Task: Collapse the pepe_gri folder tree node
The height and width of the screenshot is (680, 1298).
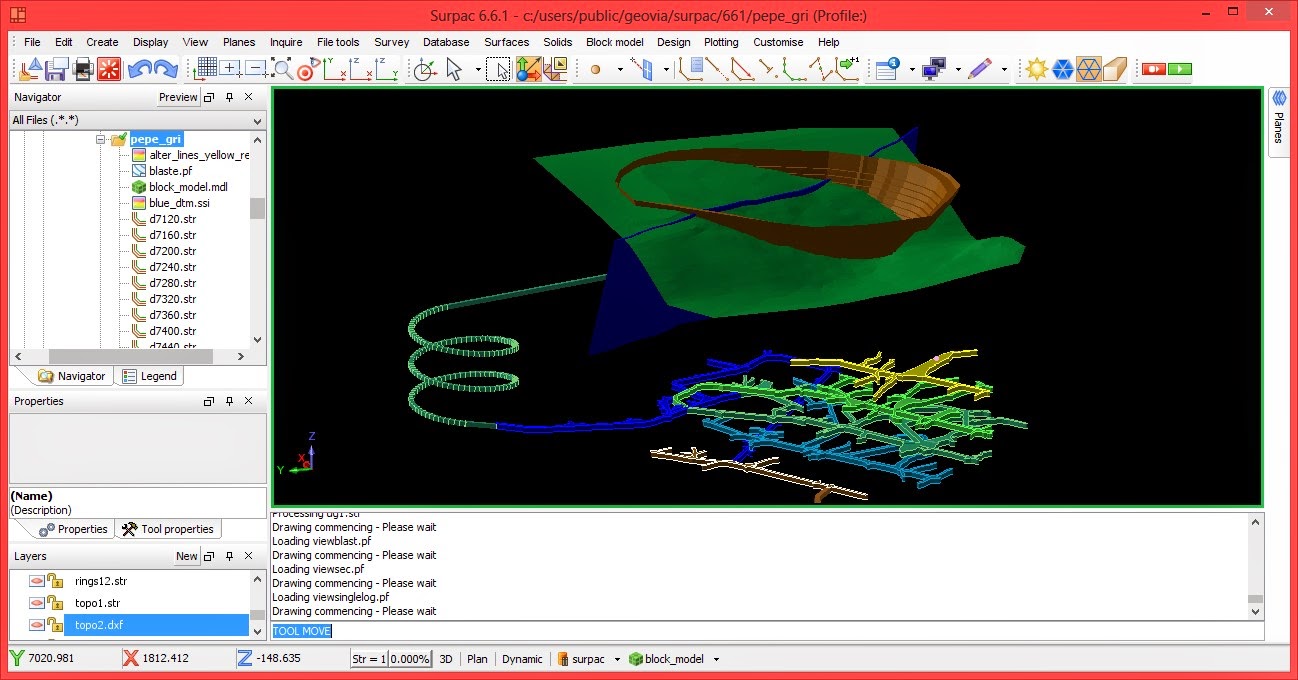Action: click(101, 139)
